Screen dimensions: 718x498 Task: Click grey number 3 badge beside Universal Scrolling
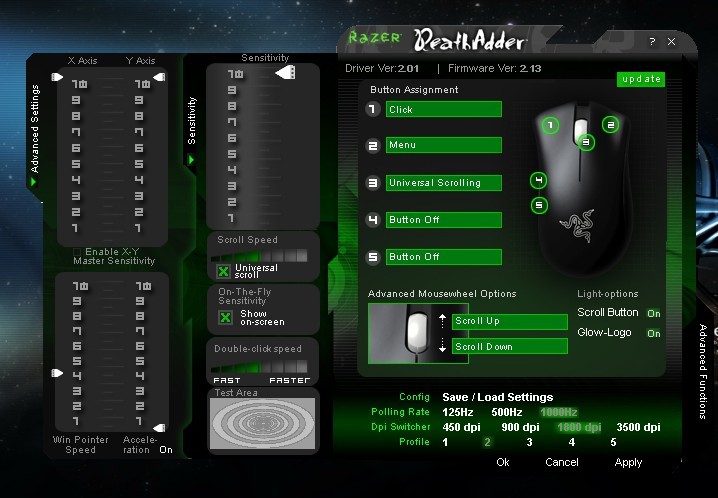[373, 183]
